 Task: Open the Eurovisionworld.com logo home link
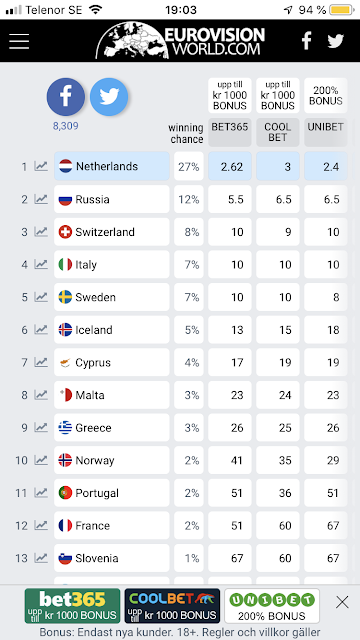(180, 41)
